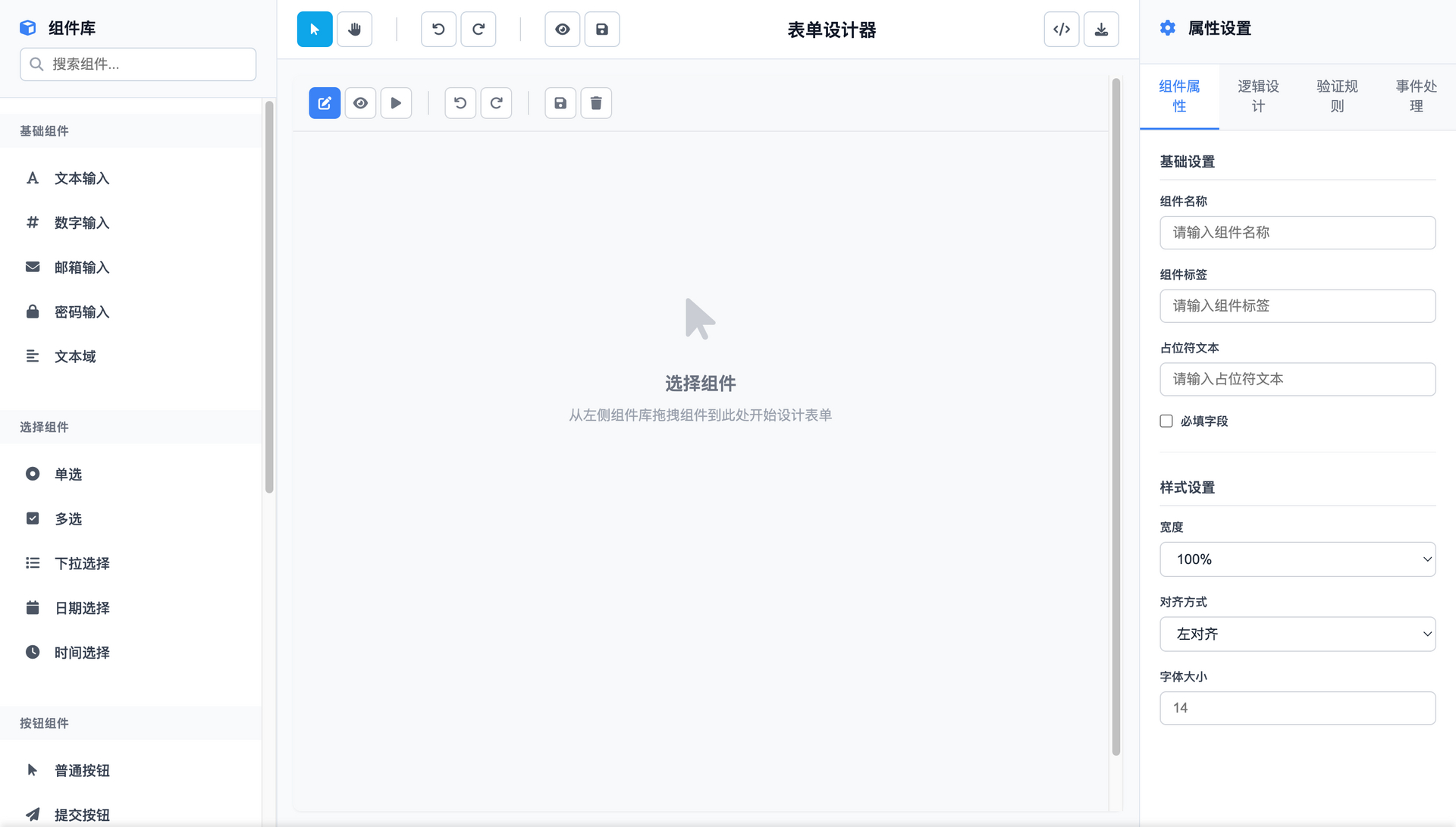Click the 搜索组件 search field
The height and width of the screenshot is (827, 1456).
pyautogui.click(x=138, y=64)
